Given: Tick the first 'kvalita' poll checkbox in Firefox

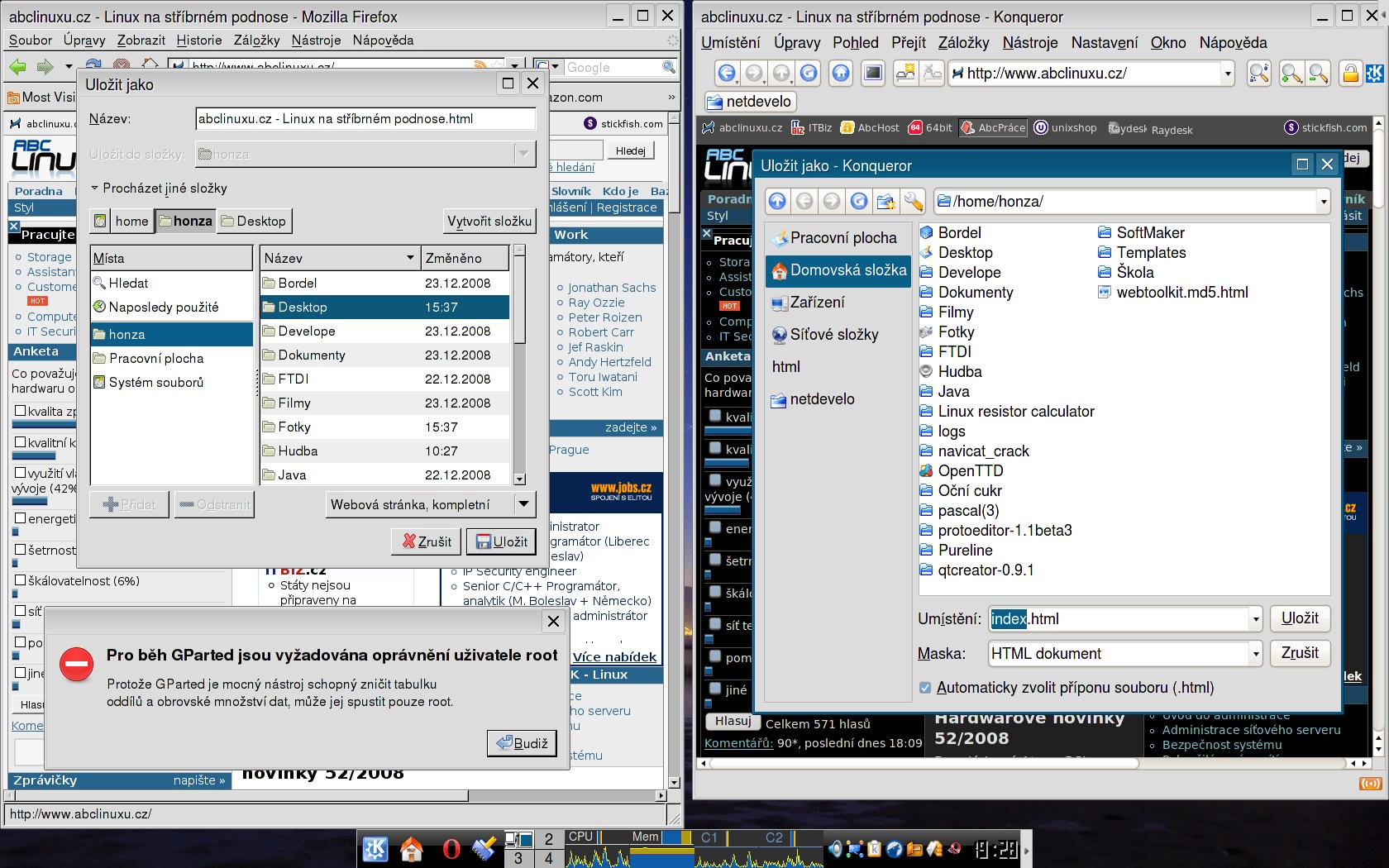Looking at the screenshot, I should click(20, 411).
